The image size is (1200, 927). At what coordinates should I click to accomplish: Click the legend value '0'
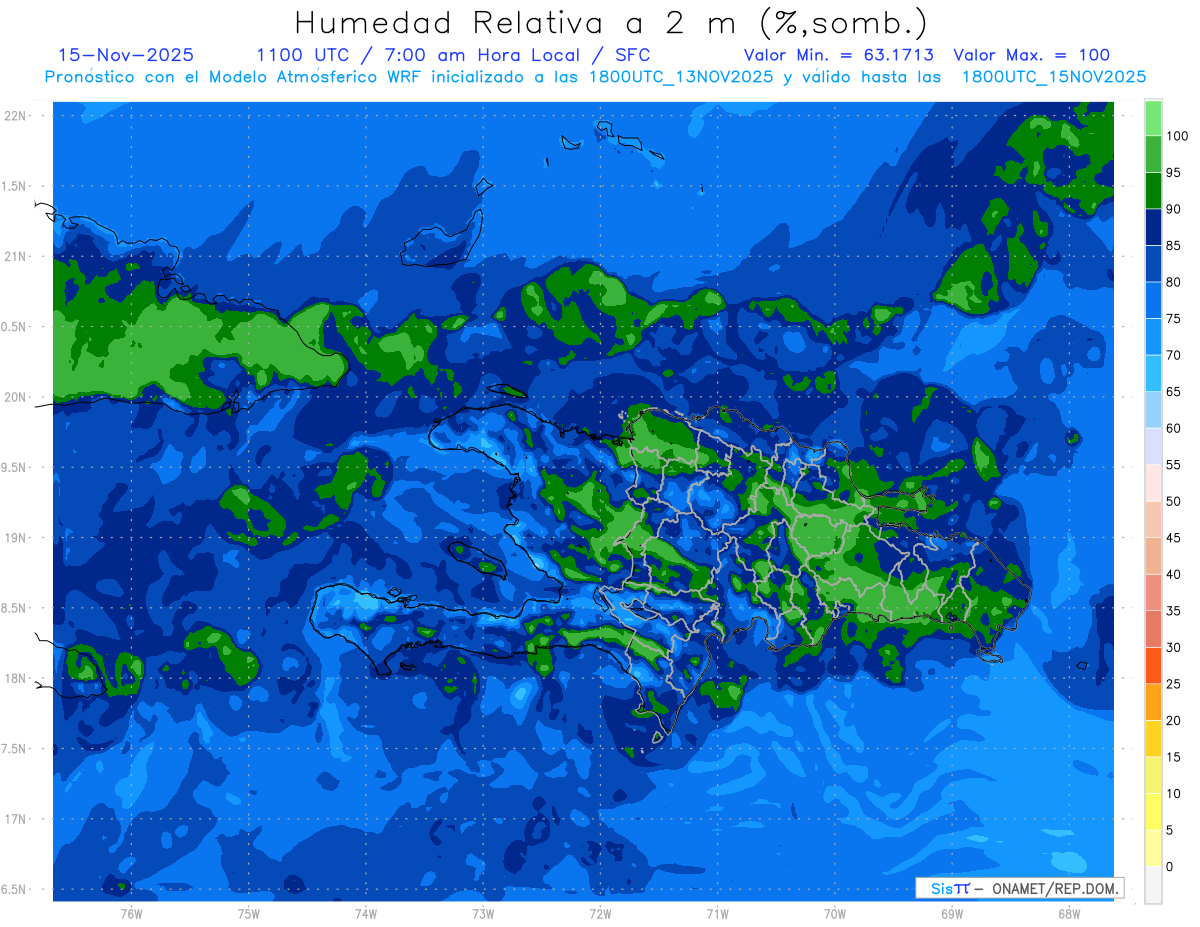[1170, 866]
